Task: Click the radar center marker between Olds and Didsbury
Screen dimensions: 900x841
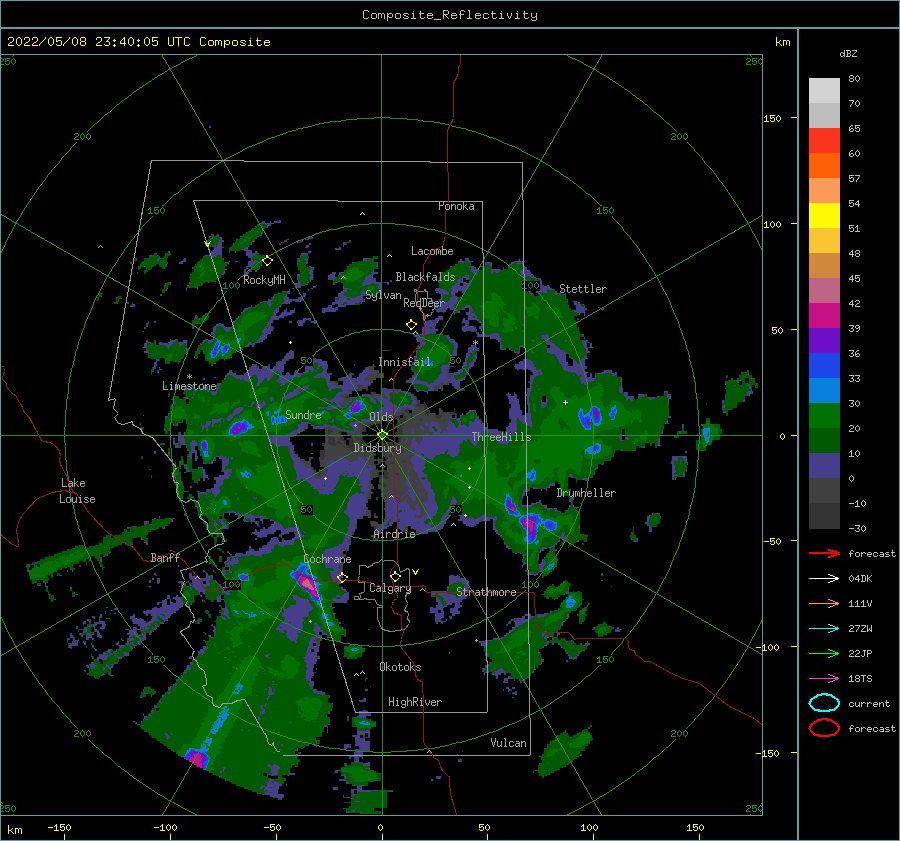Action: pos(382,435)
